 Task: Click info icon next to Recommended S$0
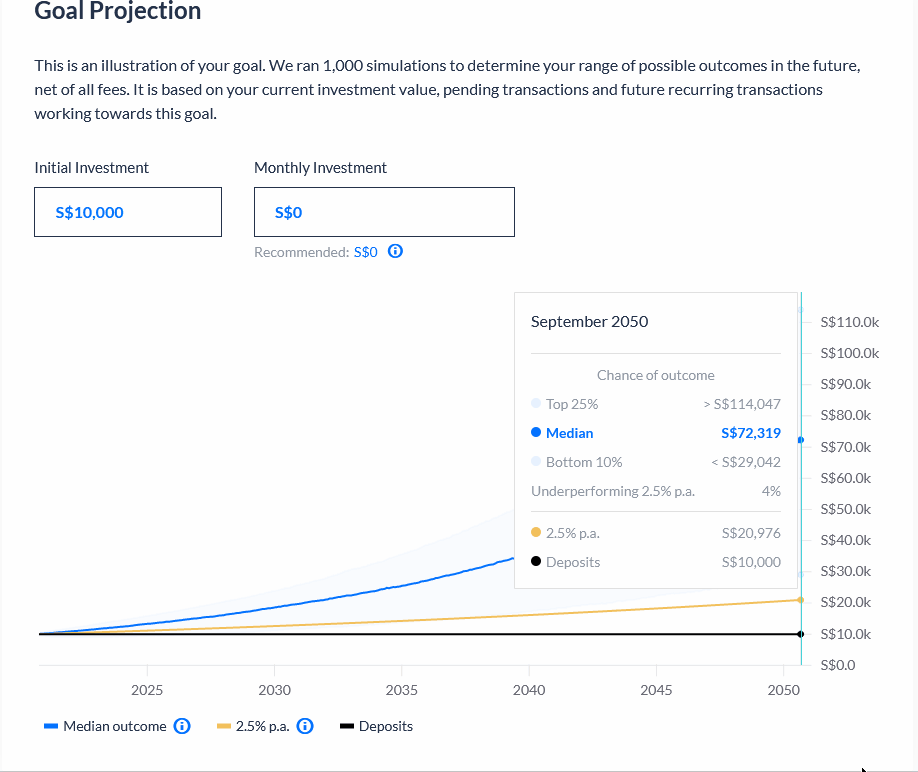pyautogui.click(x=395, y=252)
